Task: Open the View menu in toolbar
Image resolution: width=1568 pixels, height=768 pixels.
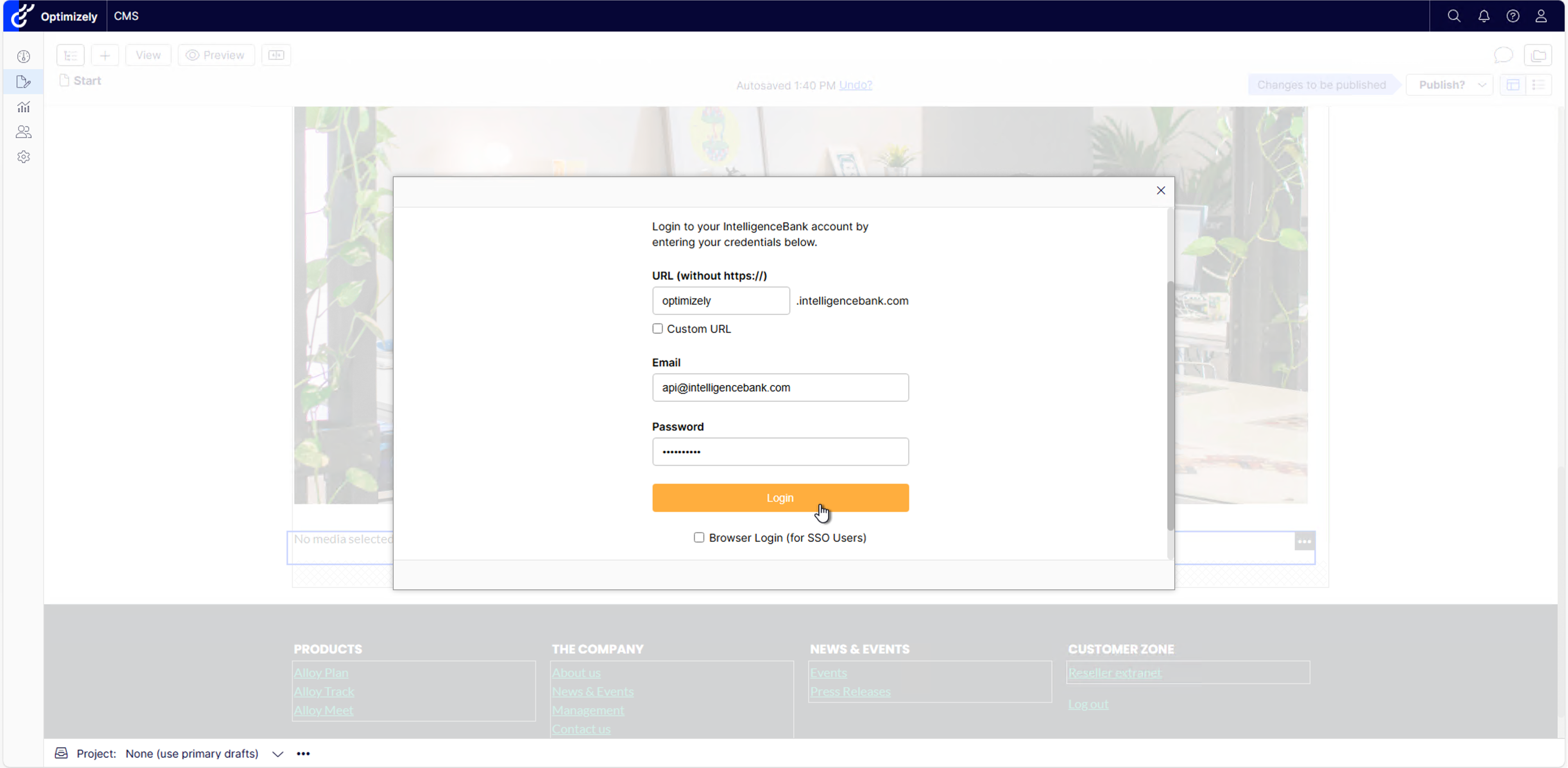Action: 148,55
